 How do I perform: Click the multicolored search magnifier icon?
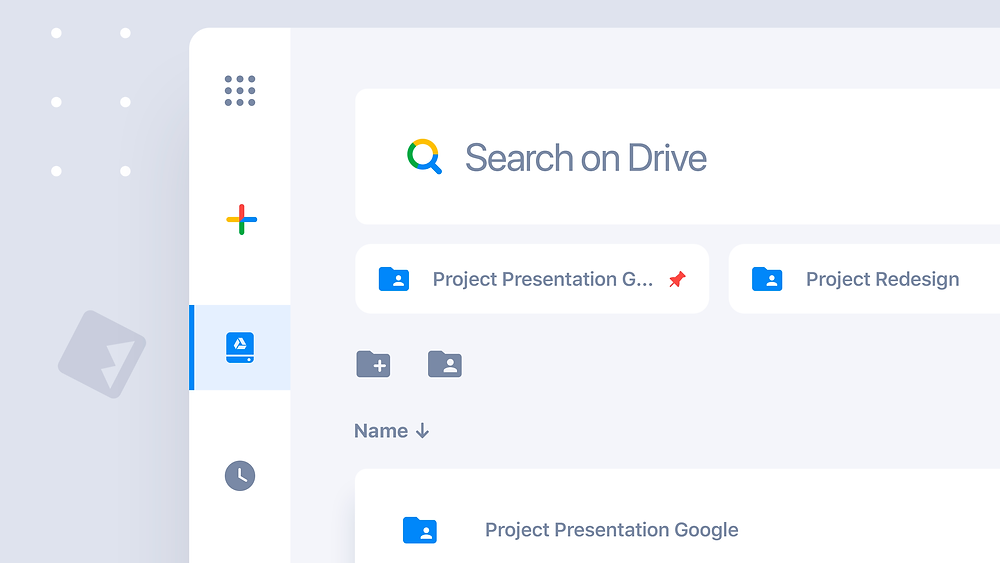[x=424, y=156]
